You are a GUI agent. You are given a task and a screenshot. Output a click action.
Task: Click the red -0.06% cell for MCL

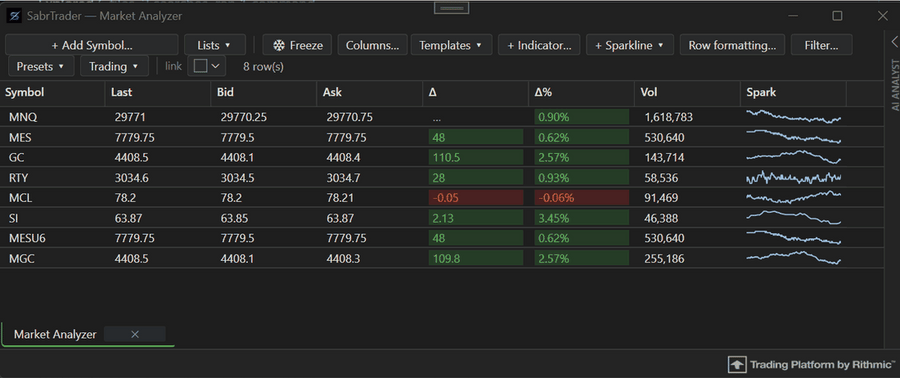tap(581, 198)
